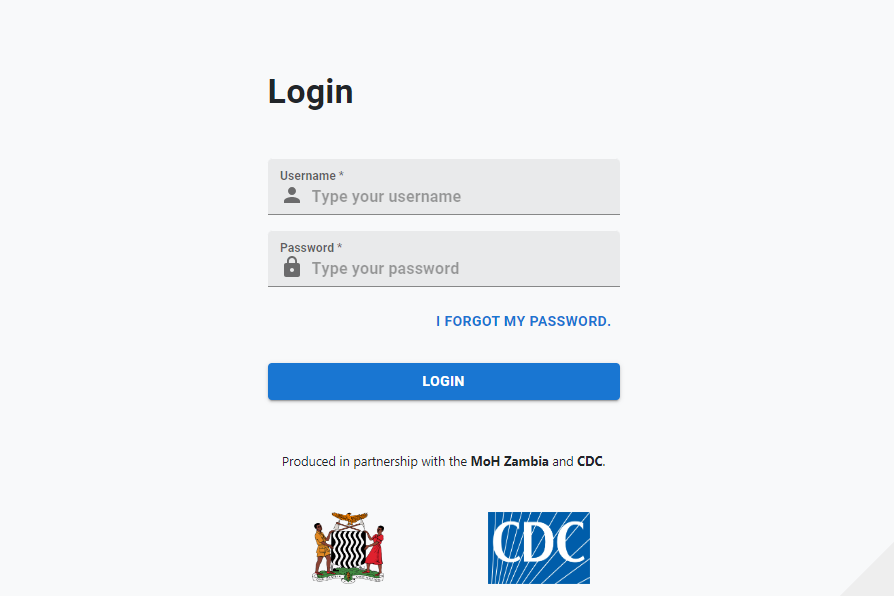Click the wavy black-and-white shield emblem
The image size is (894, 596).
[x=348, y=549]
